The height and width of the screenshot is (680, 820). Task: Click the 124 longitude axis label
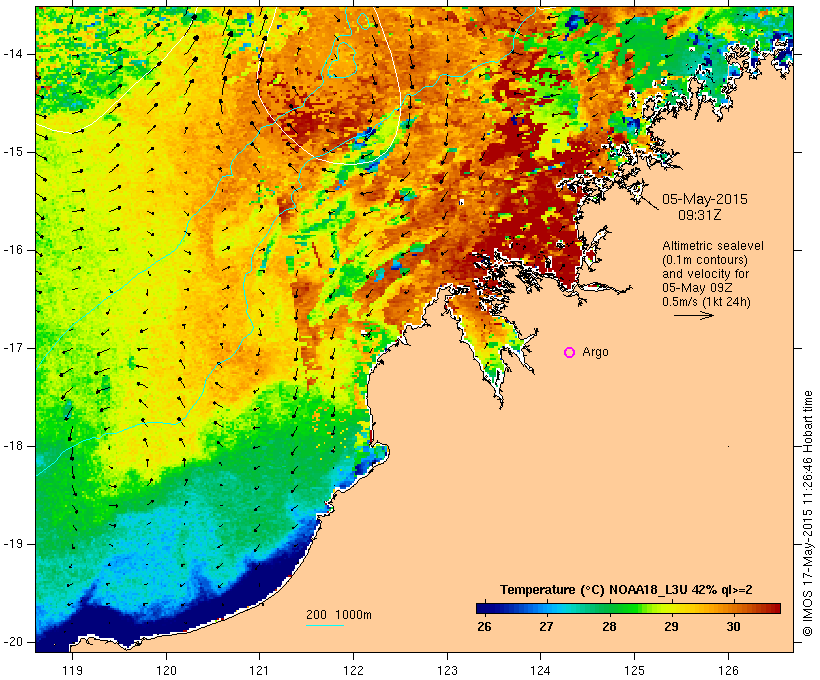541,671
